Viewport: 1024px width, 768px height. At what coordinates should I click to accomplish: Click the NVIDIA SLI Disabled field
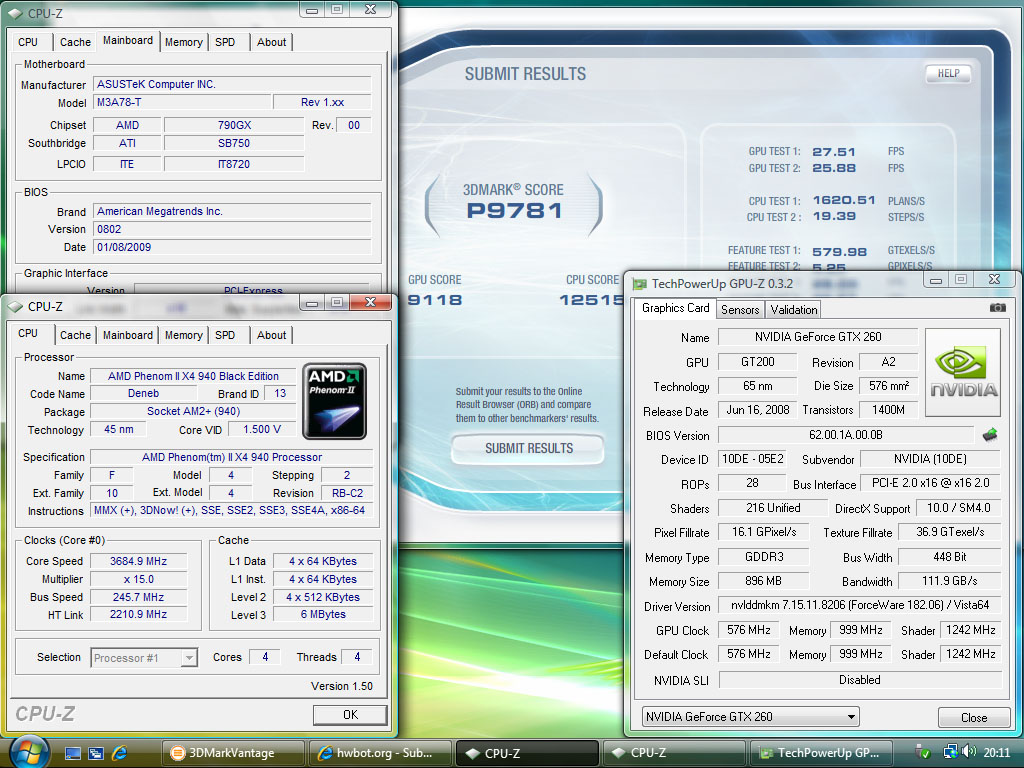tap(859, 680)
